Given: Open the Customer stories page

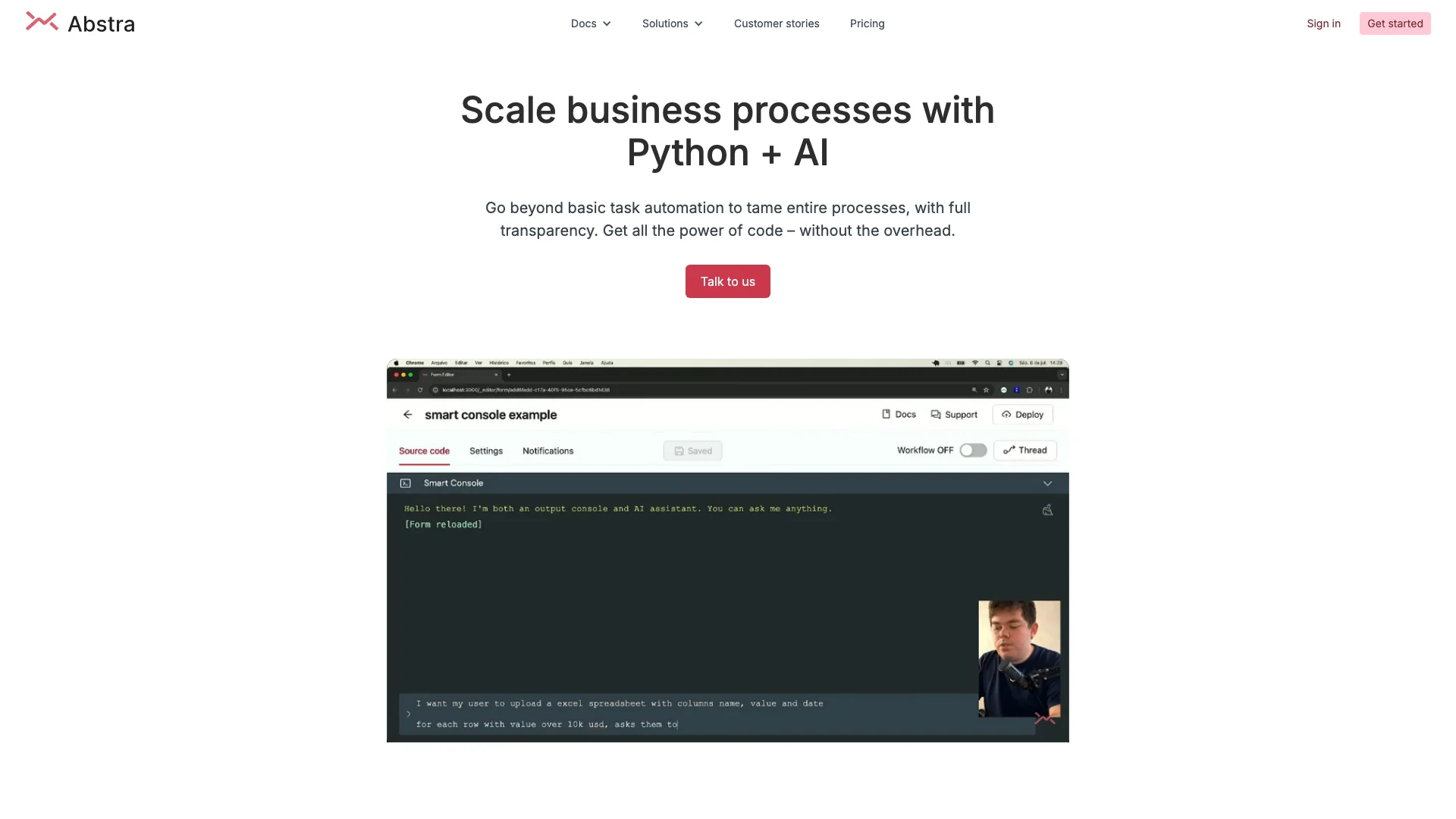Looking at the screenshot, I should (x=776, y=23).
